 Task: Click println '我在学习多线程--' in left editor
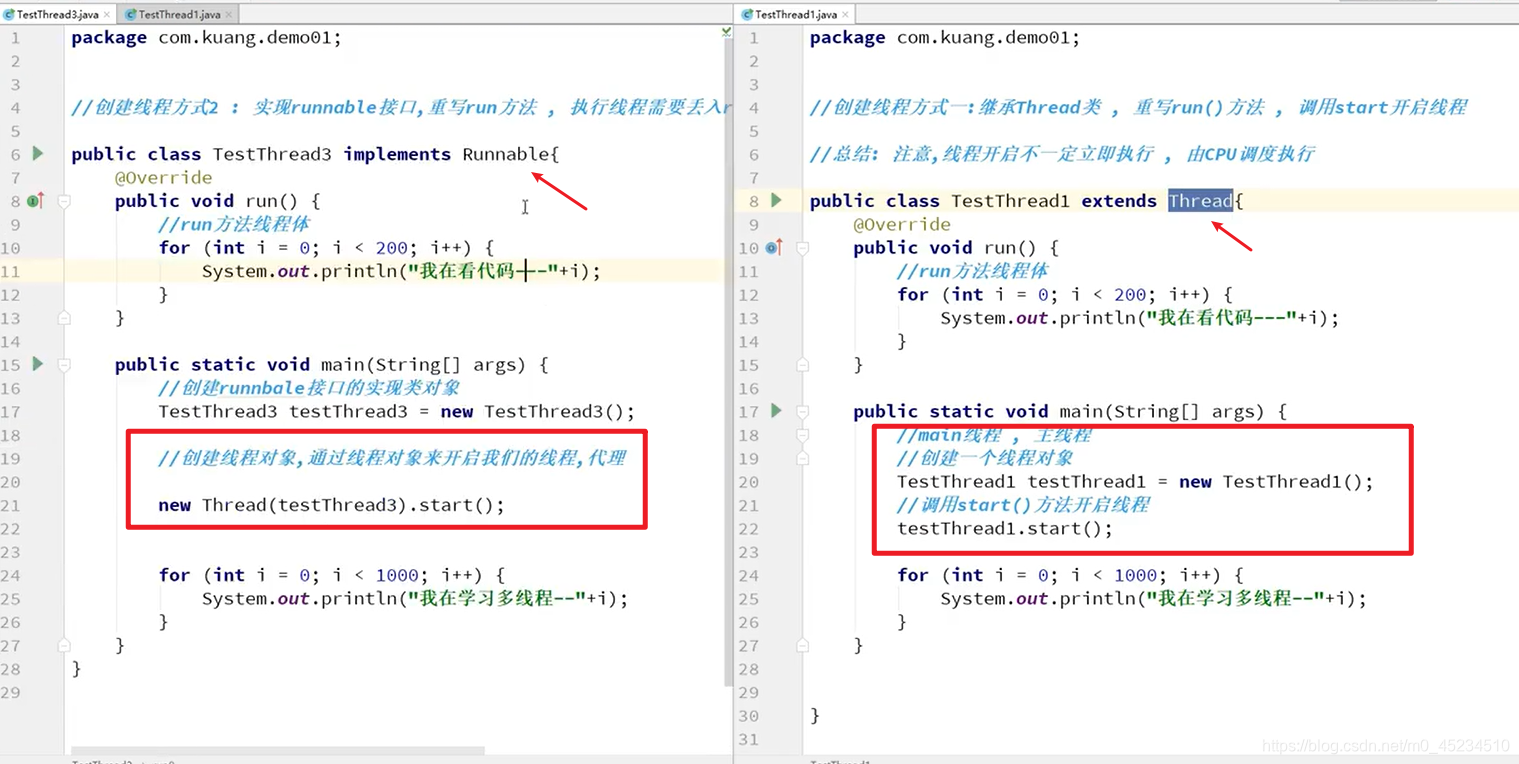click(x=415, y=598)
